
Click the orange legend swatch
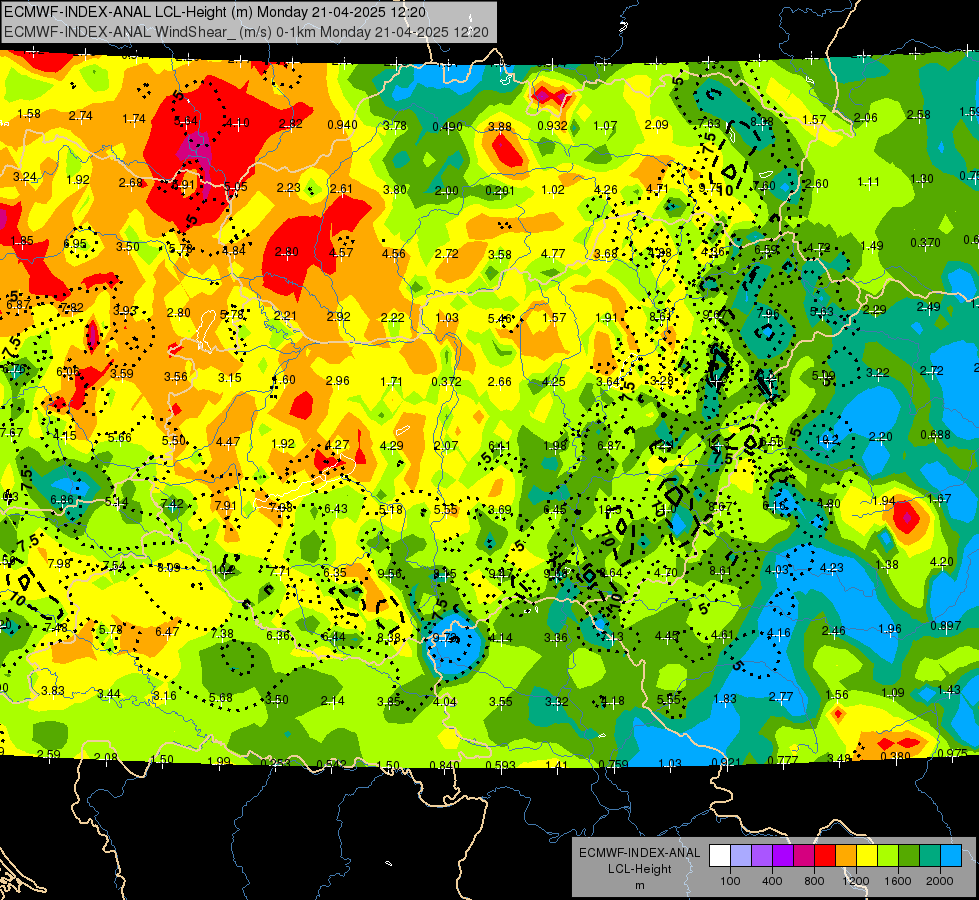point(846,855)
